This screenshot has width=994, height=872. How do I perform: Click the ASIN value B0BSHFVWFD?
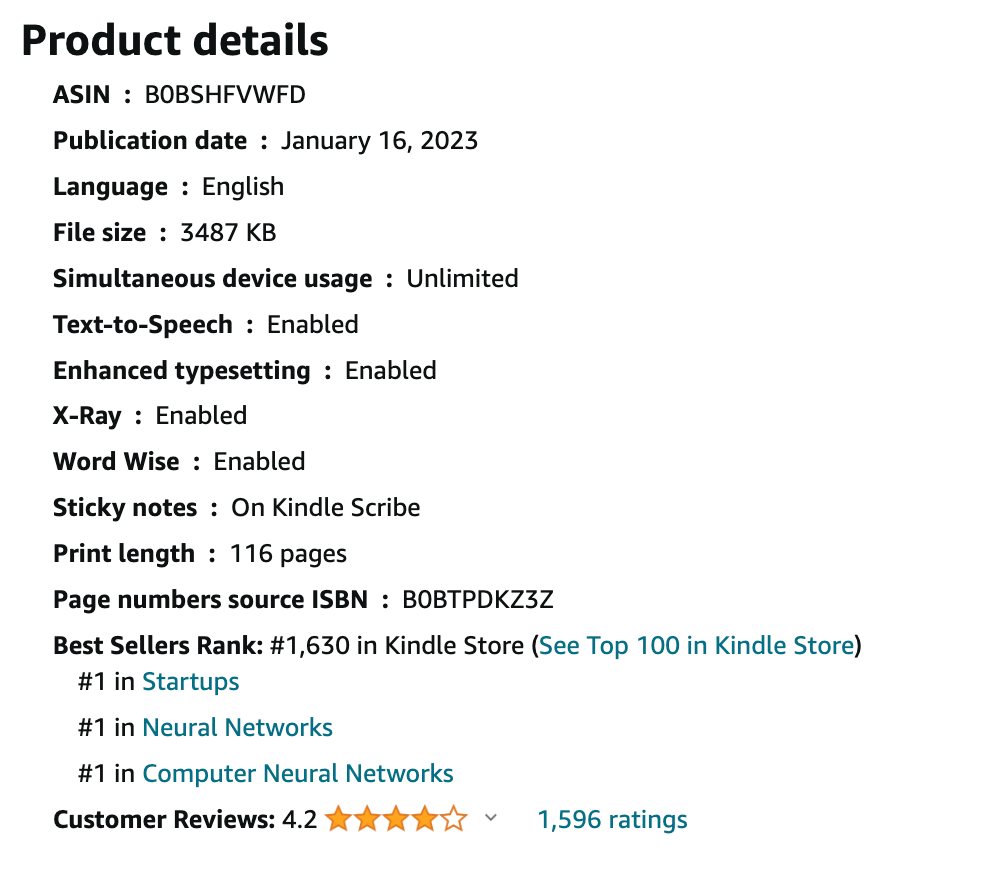click(225, 95)
